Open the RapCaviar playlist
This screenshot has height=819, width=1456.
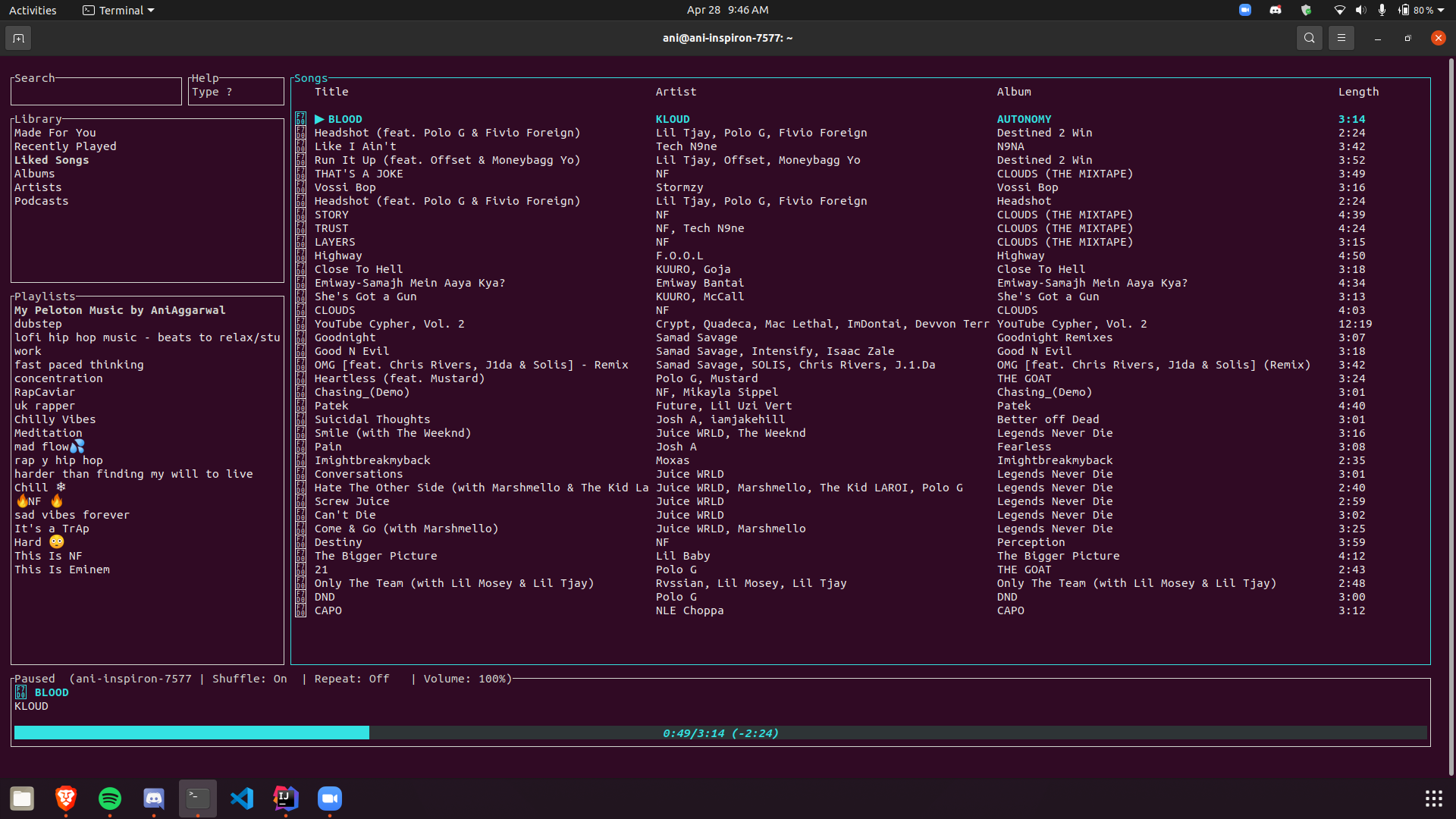coord(45,392)
